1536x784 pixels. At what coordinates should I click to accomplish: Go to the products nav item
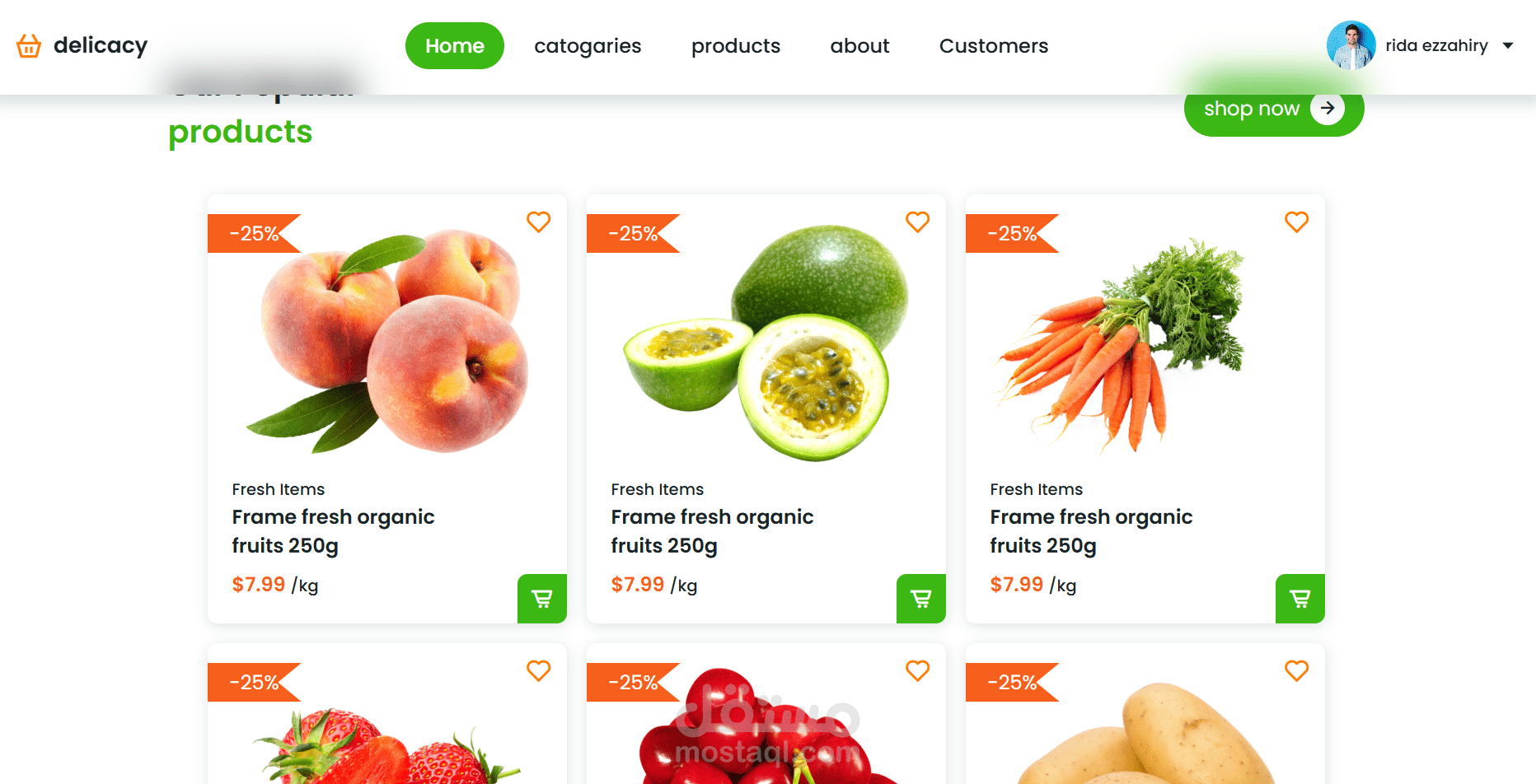736,46
